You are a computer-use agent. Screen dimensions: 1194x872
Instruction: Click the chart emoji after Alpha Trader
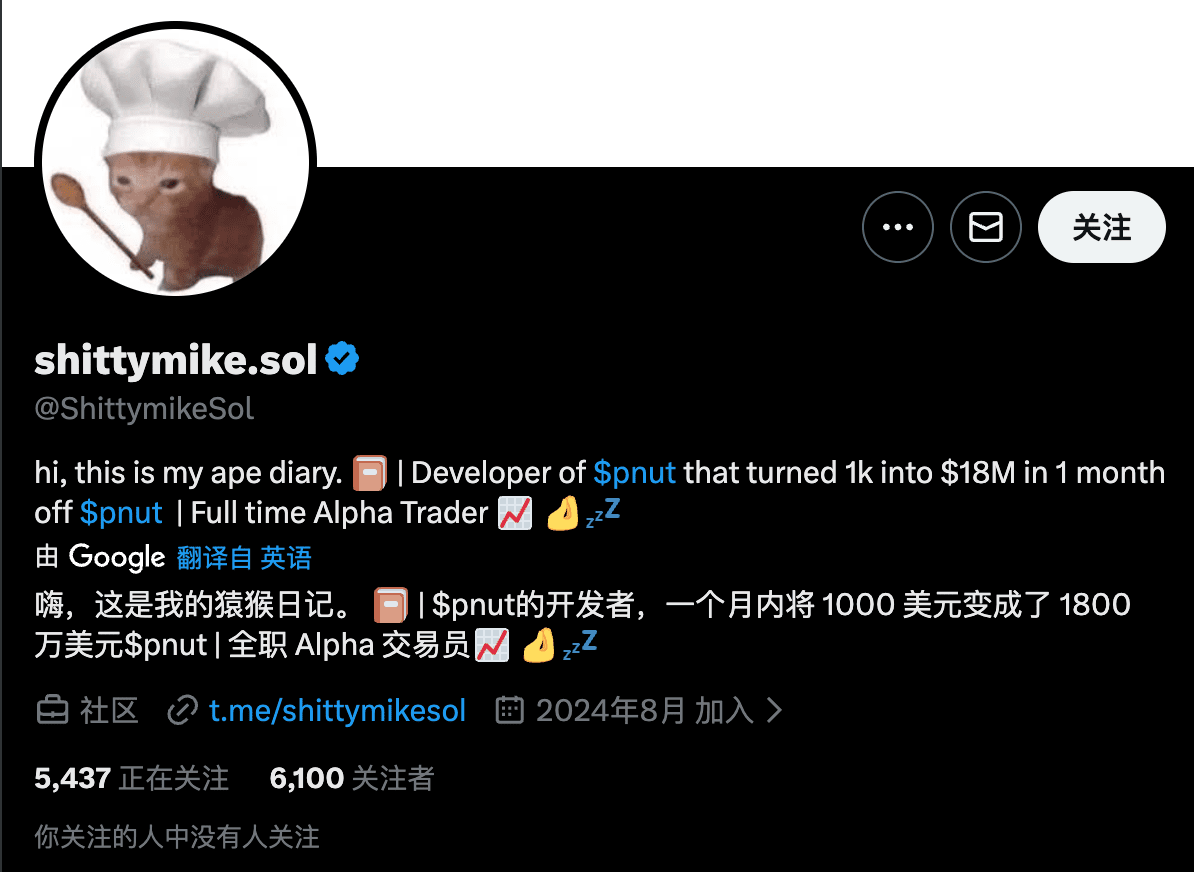point(515,513)
